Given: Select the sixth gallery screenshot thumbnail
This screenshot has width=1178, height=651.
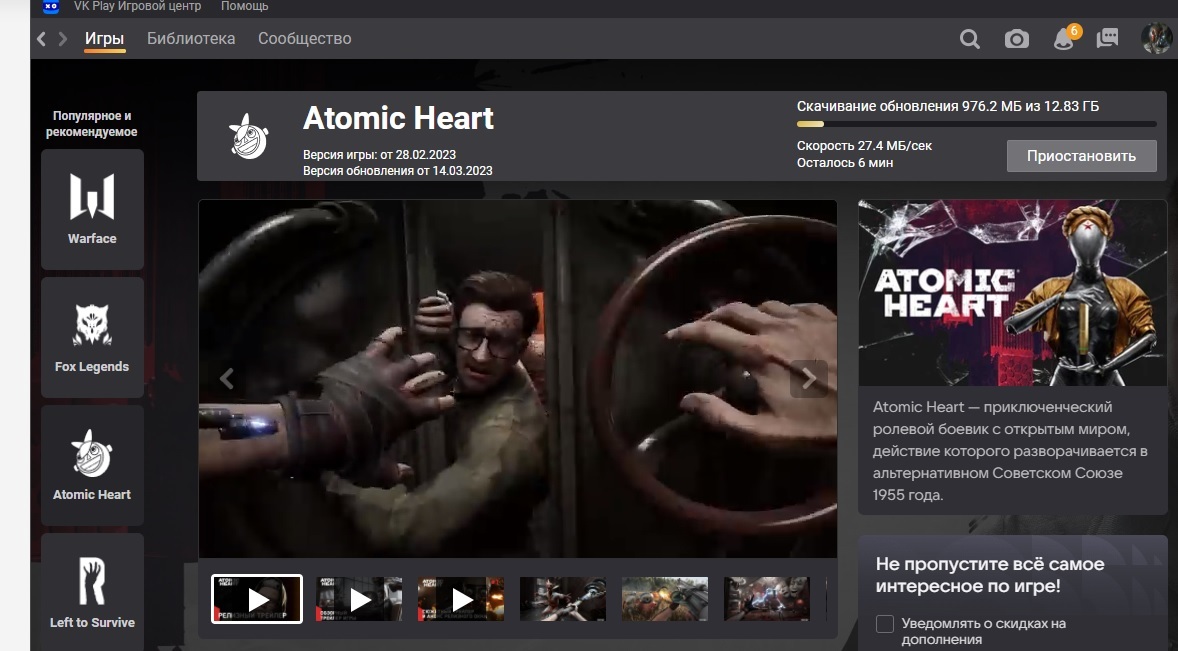Looking at the screenshot, I should point(767,599).
